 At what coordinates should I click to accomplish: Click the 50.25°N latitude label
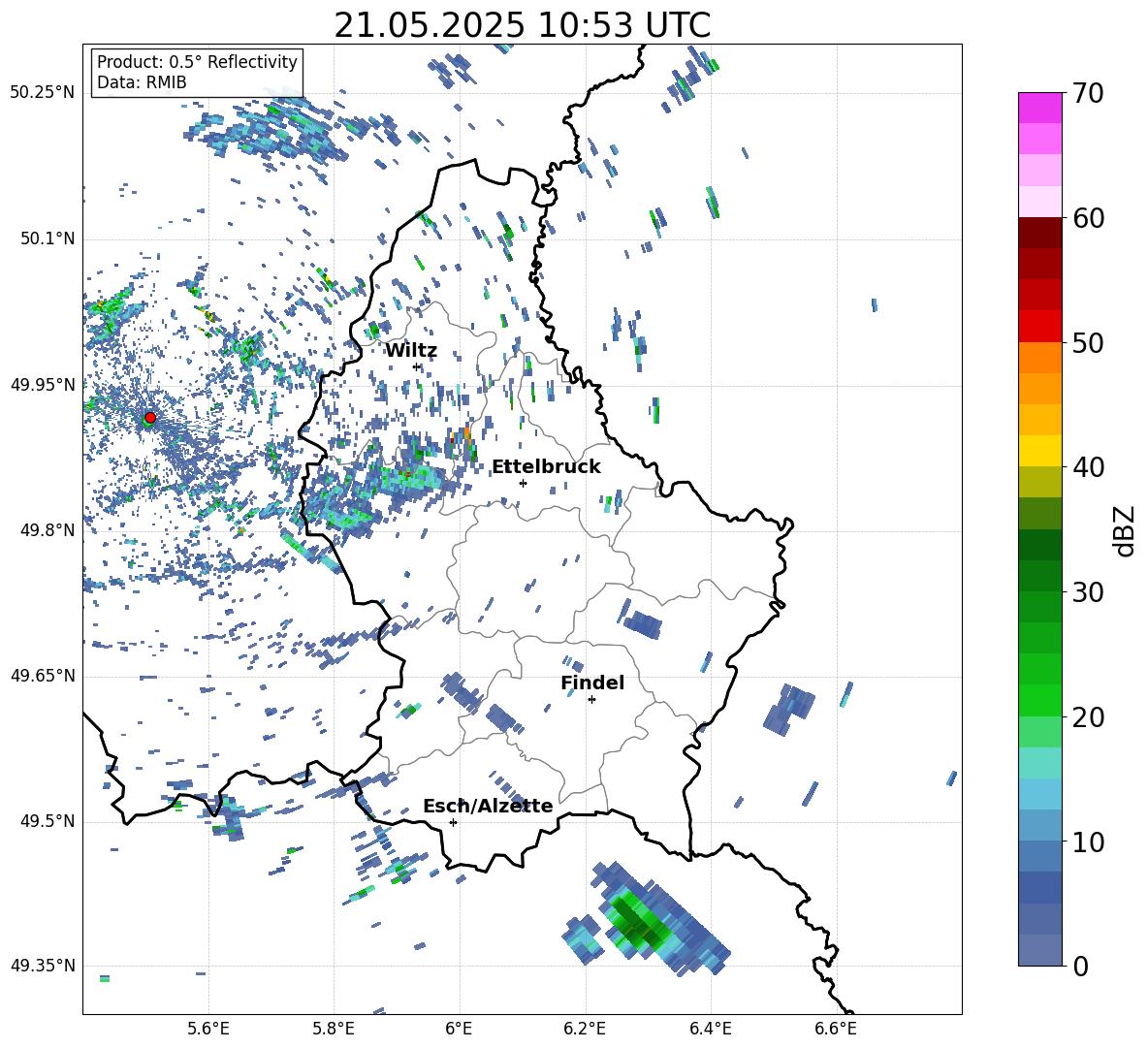[x=43, y=93]
